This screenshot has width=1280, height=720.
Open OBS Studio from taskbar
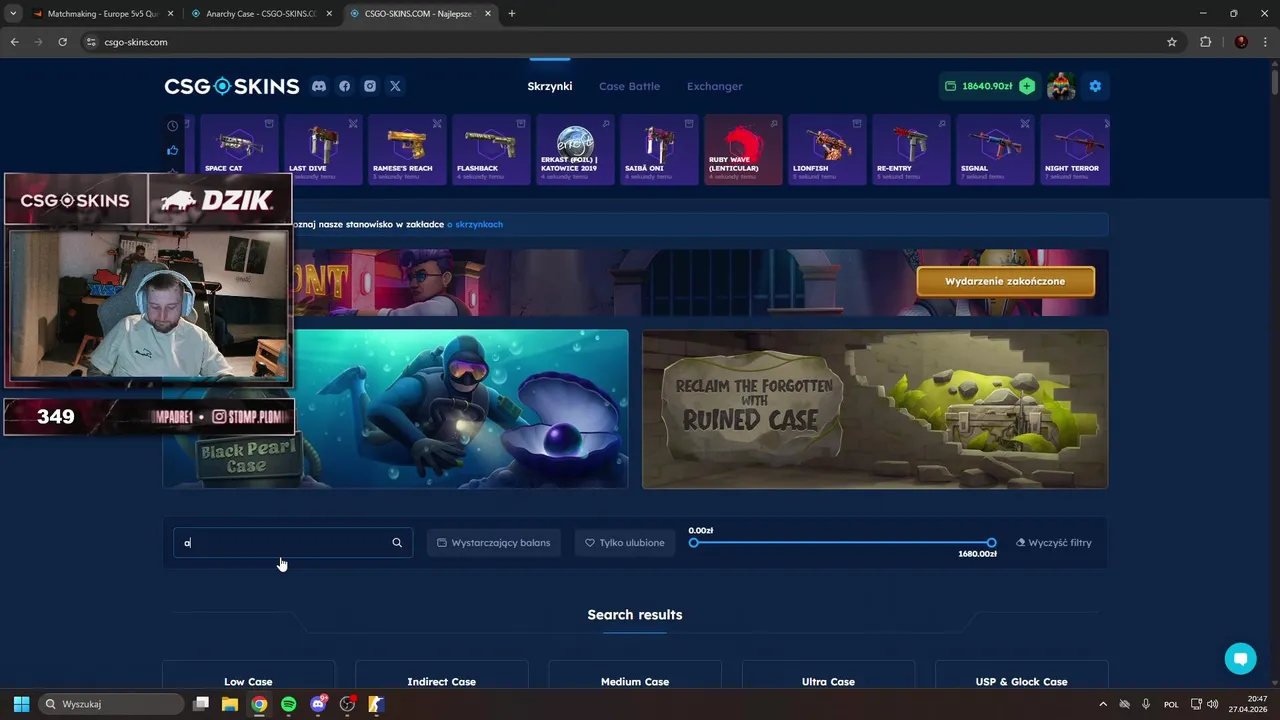pyautogui.click(x=347, y=704)
